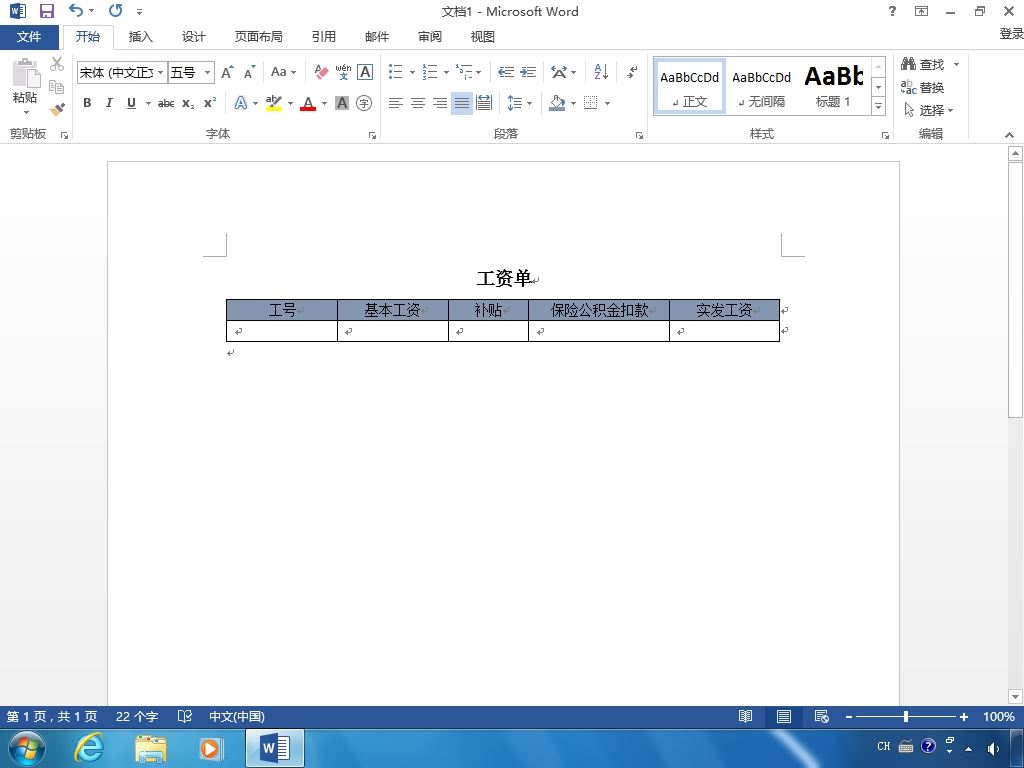This screenshot has width=1024, height=768.
Task: Expand the styles gallery More arrow
Action: (879, 106)
